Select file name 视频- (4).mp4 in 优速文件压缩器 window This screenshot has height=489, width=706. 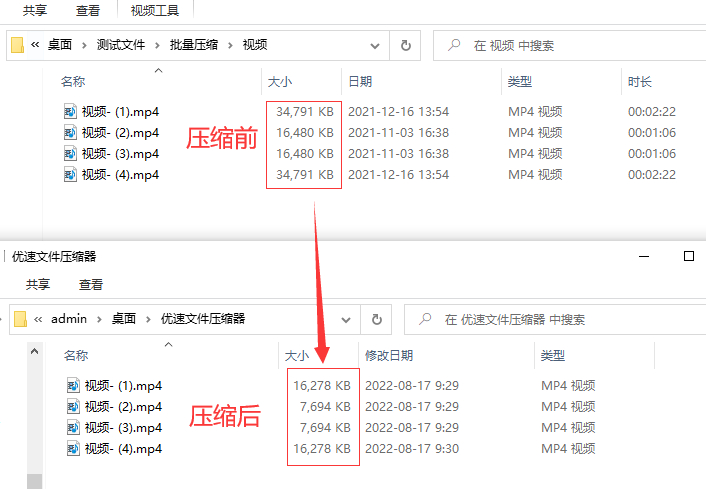(x=123, y=448)
